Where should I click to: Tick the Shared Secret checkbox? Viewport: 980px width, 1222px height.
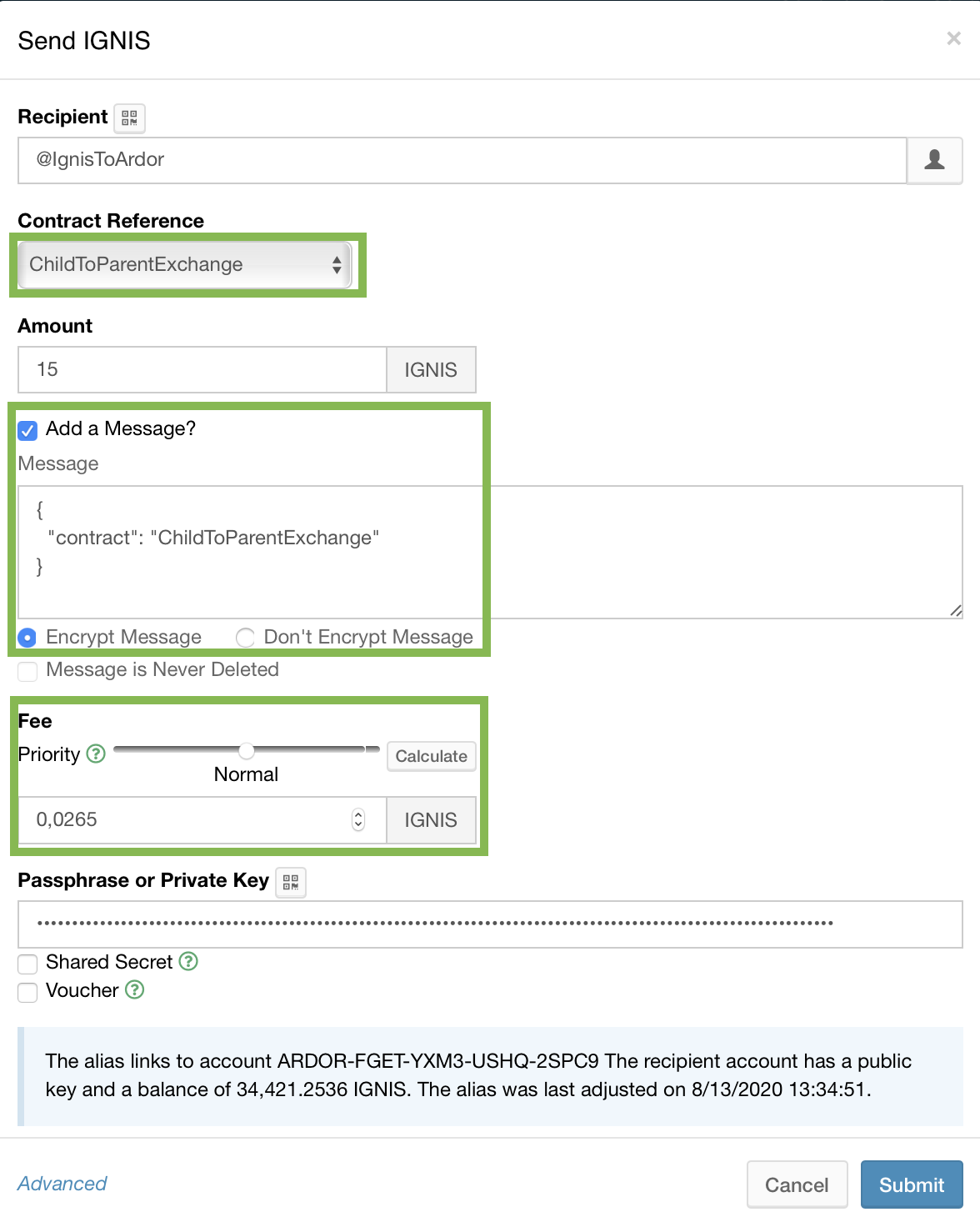[x=28, y=964]
